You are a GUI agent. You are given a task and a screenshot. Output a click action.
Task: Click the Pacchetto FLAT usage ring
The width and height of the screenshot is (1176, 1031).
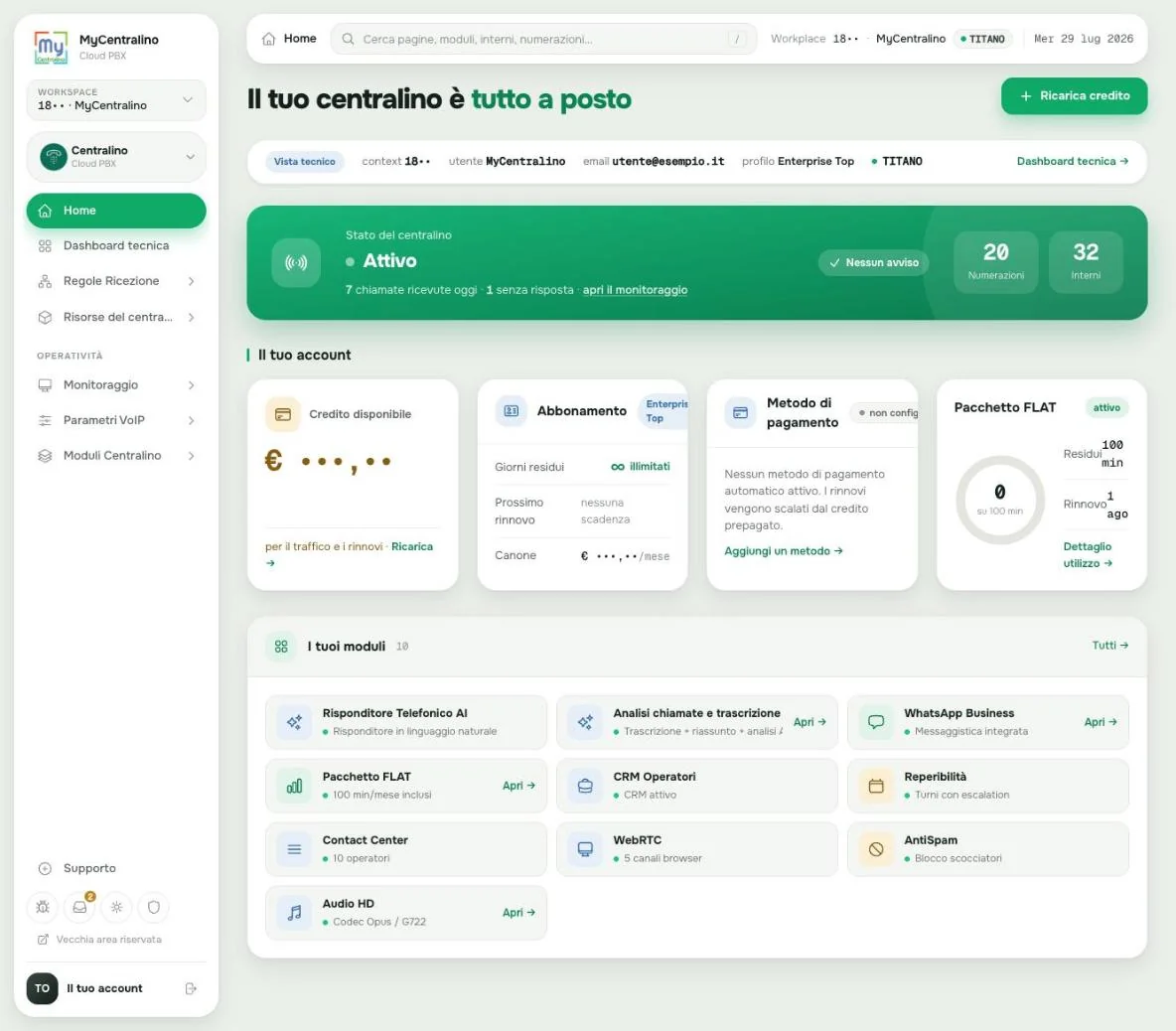tap(1000, 500)
